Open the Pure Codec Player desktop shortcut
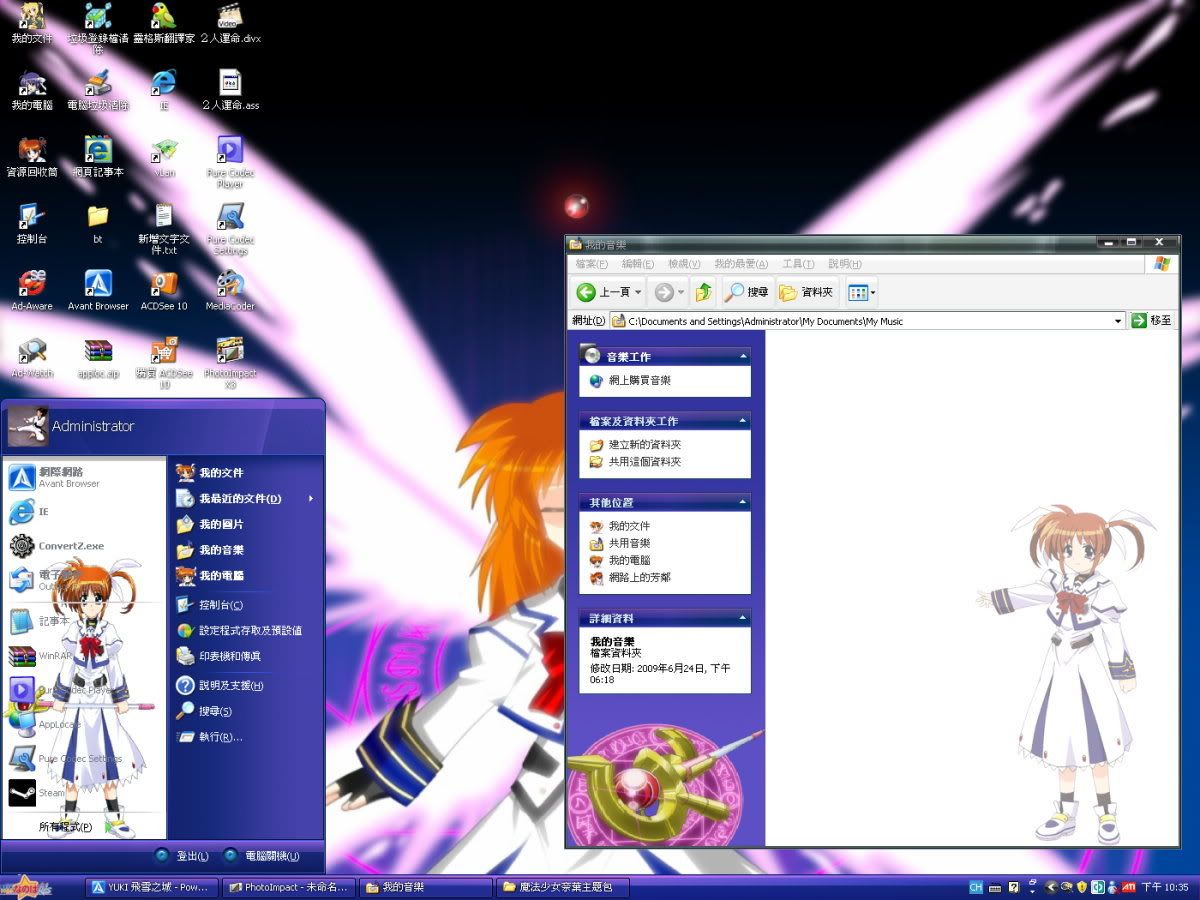Viewport: 1200px width, 900px height. coord(230,161)
